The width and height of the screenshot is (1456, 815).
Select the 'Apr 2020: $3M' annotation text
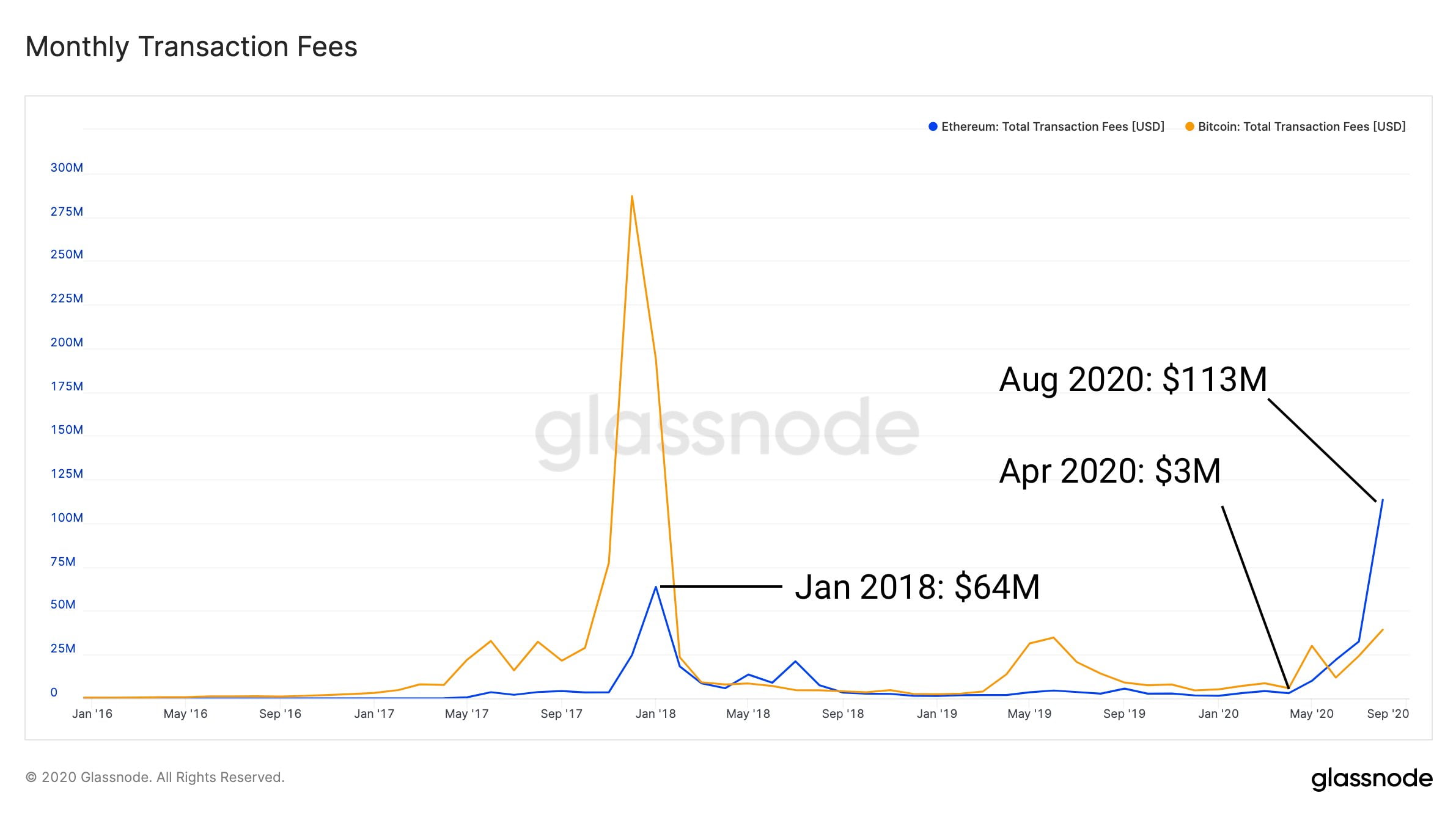(1109, 471)
